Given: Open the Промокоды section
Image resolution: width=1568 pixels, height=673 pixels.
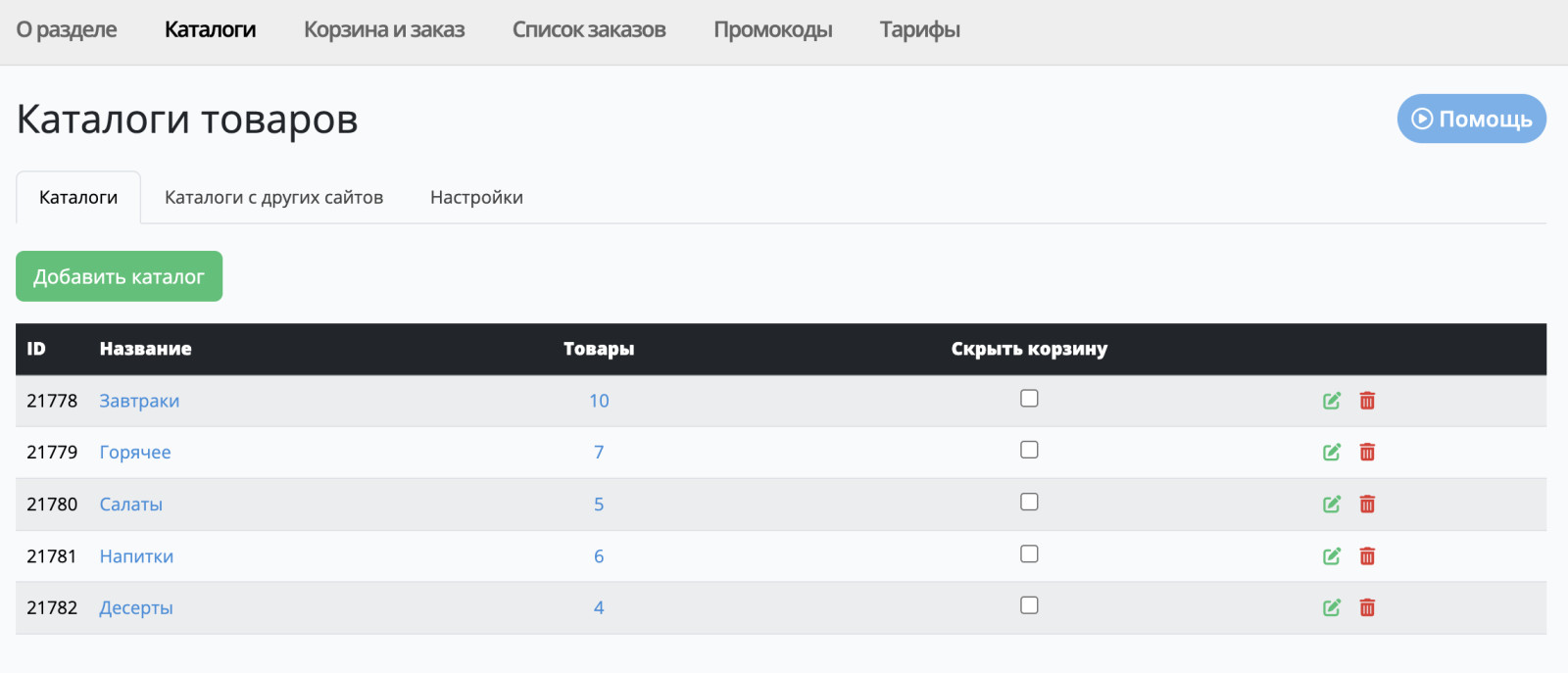Looking at the screenshot, I should [x=773, y=29].
